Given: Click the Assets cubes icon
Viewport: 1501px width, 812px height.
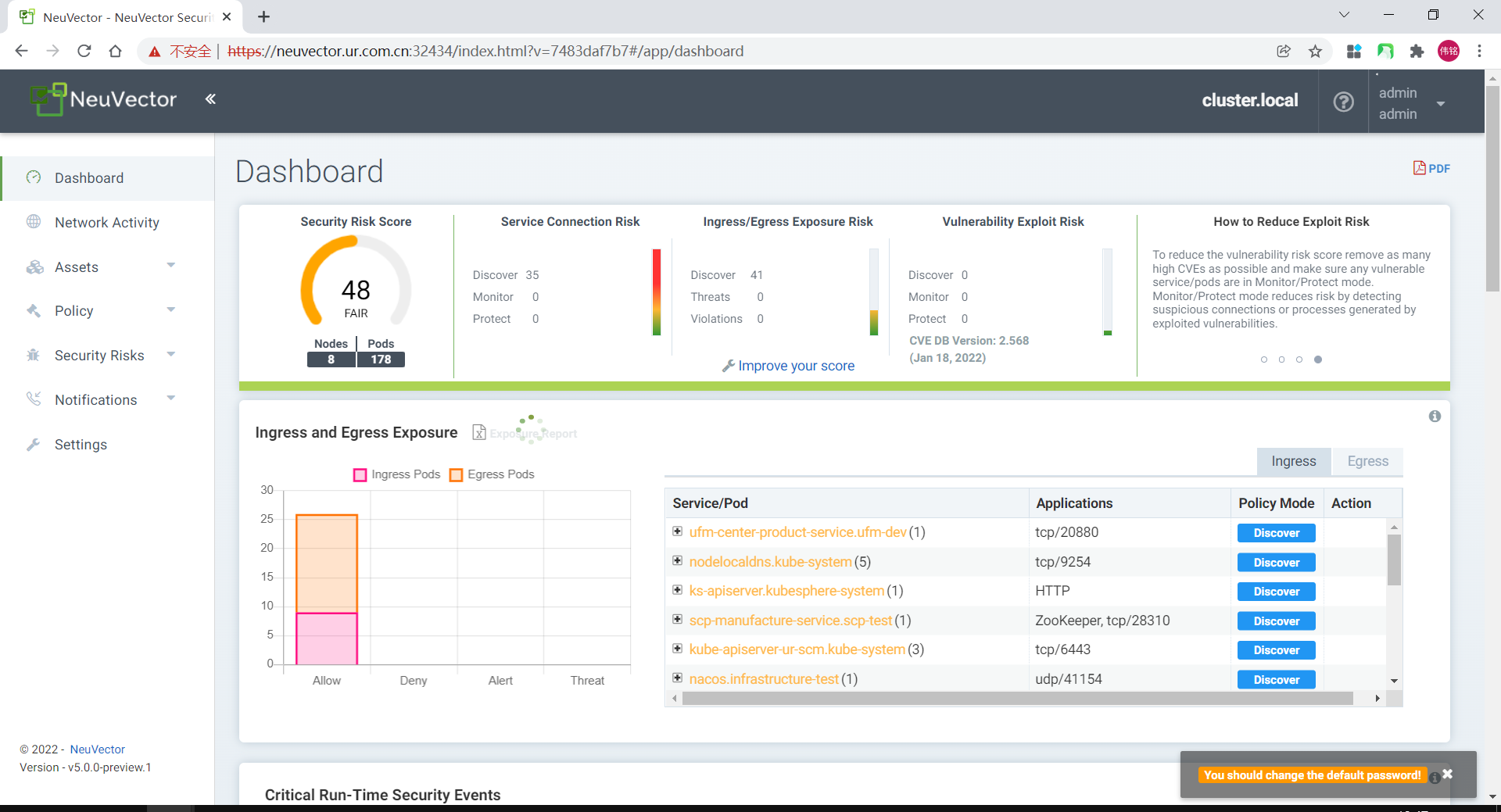Looking at the screenshot, I should (x=34, y=266).
